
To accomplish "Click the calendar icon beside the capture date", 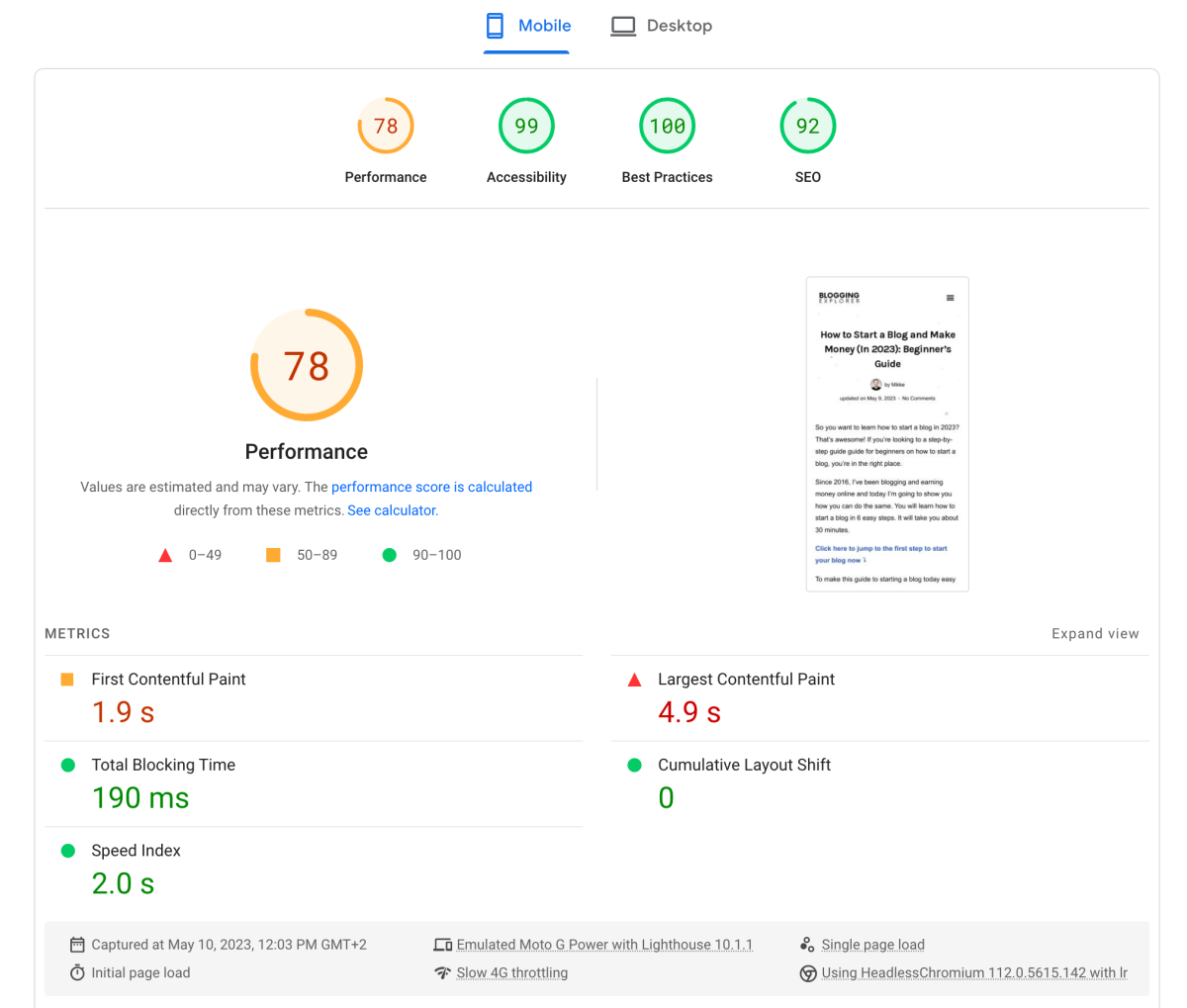I will (x=78, y=944).
